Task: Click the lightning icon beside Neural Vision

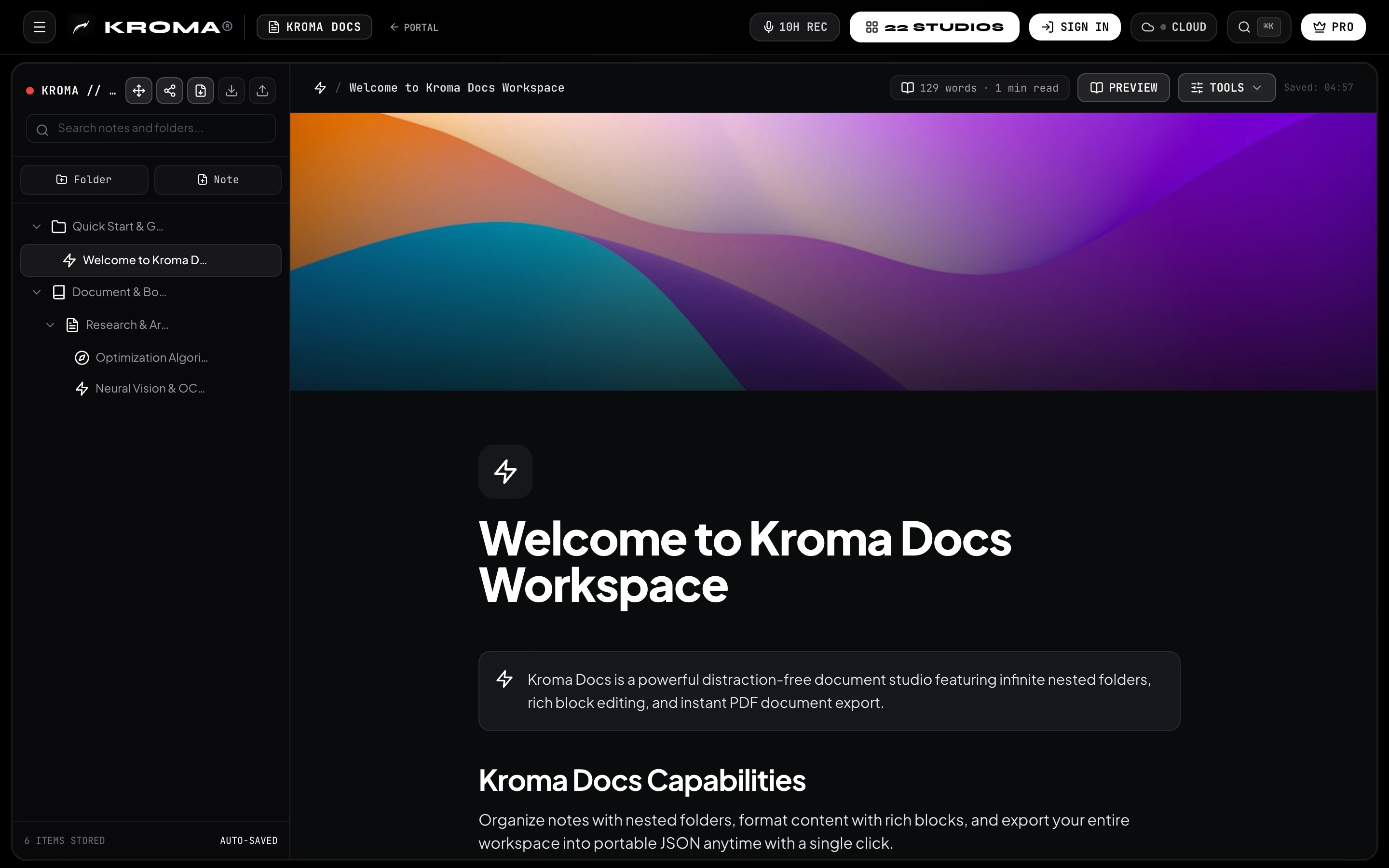Action: point(82,389)
